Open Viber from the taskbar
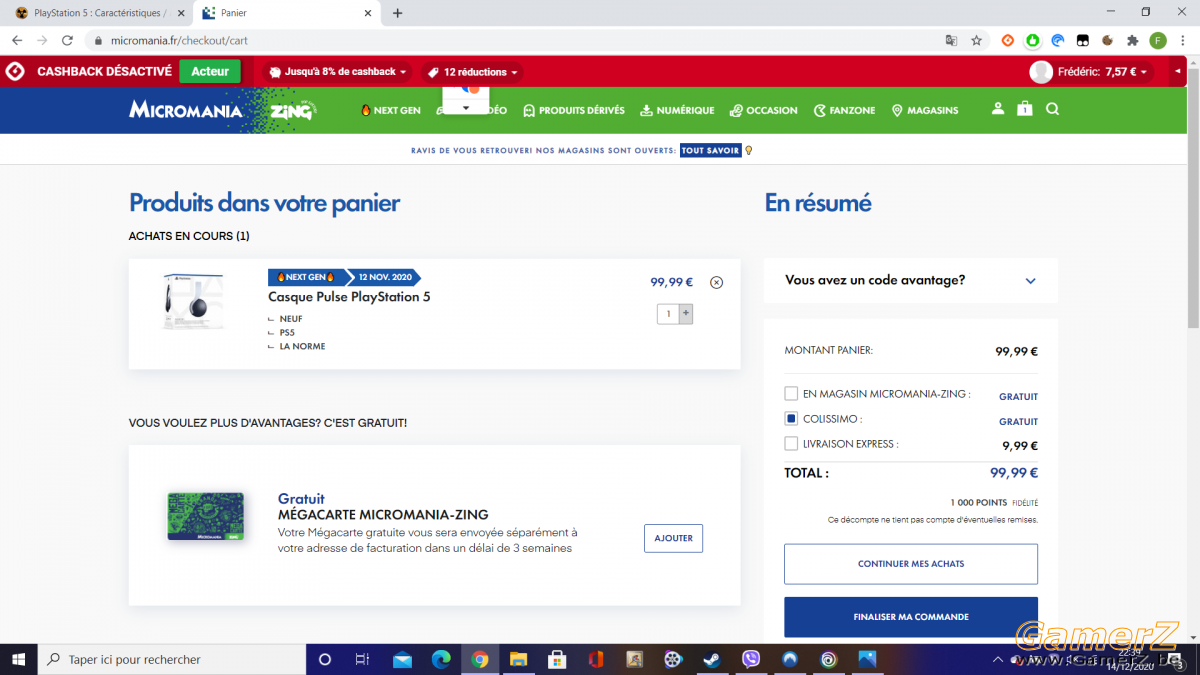 (x=752, y=659)
